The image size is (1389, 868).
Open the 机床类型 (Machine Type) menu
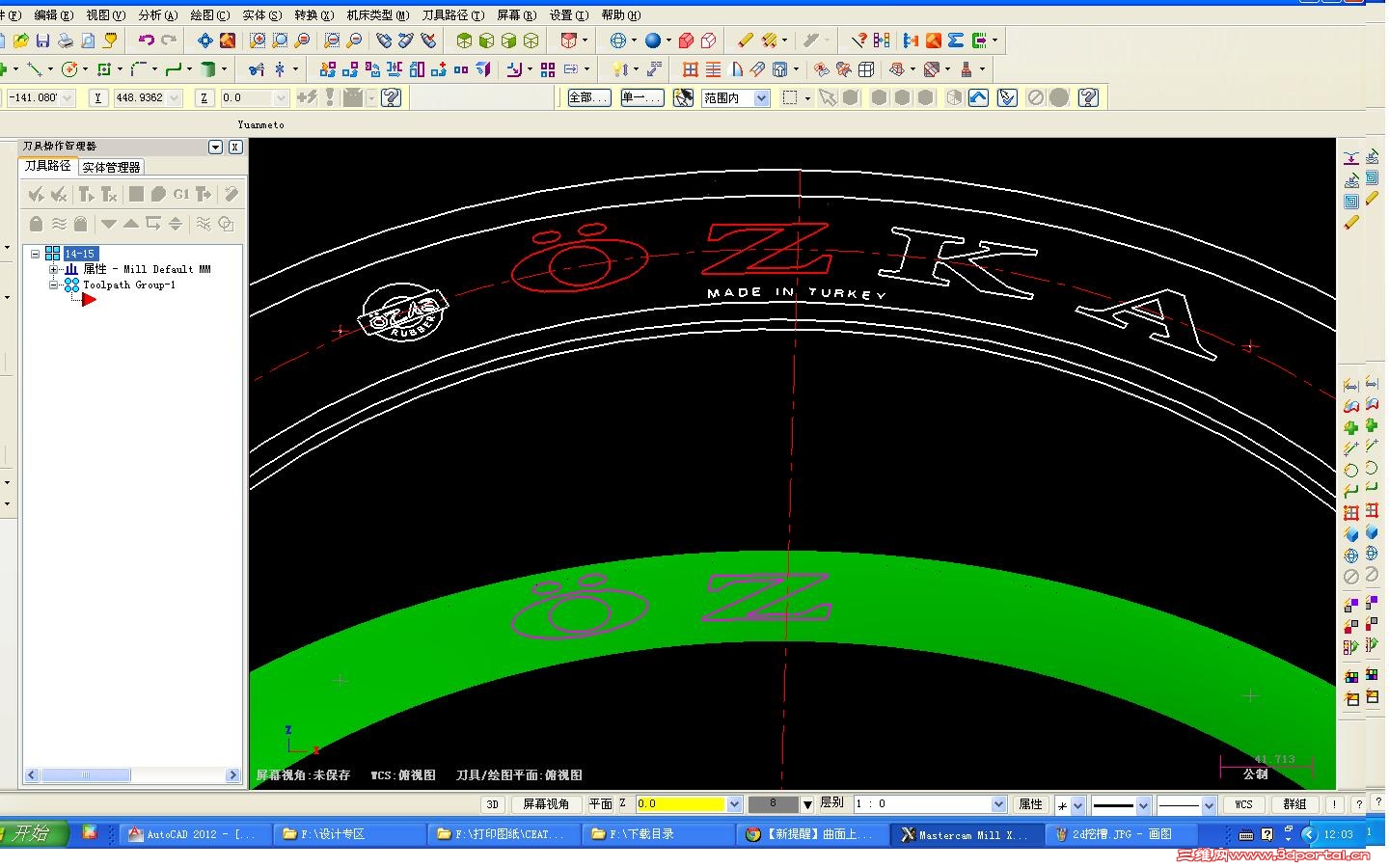tap(377, 15)
